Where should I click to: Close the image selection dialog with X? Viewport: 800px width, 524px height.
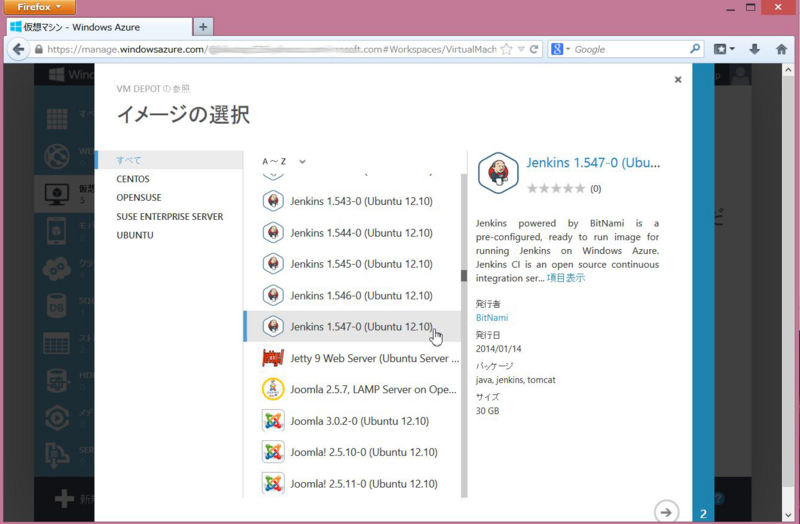point(678,80)
